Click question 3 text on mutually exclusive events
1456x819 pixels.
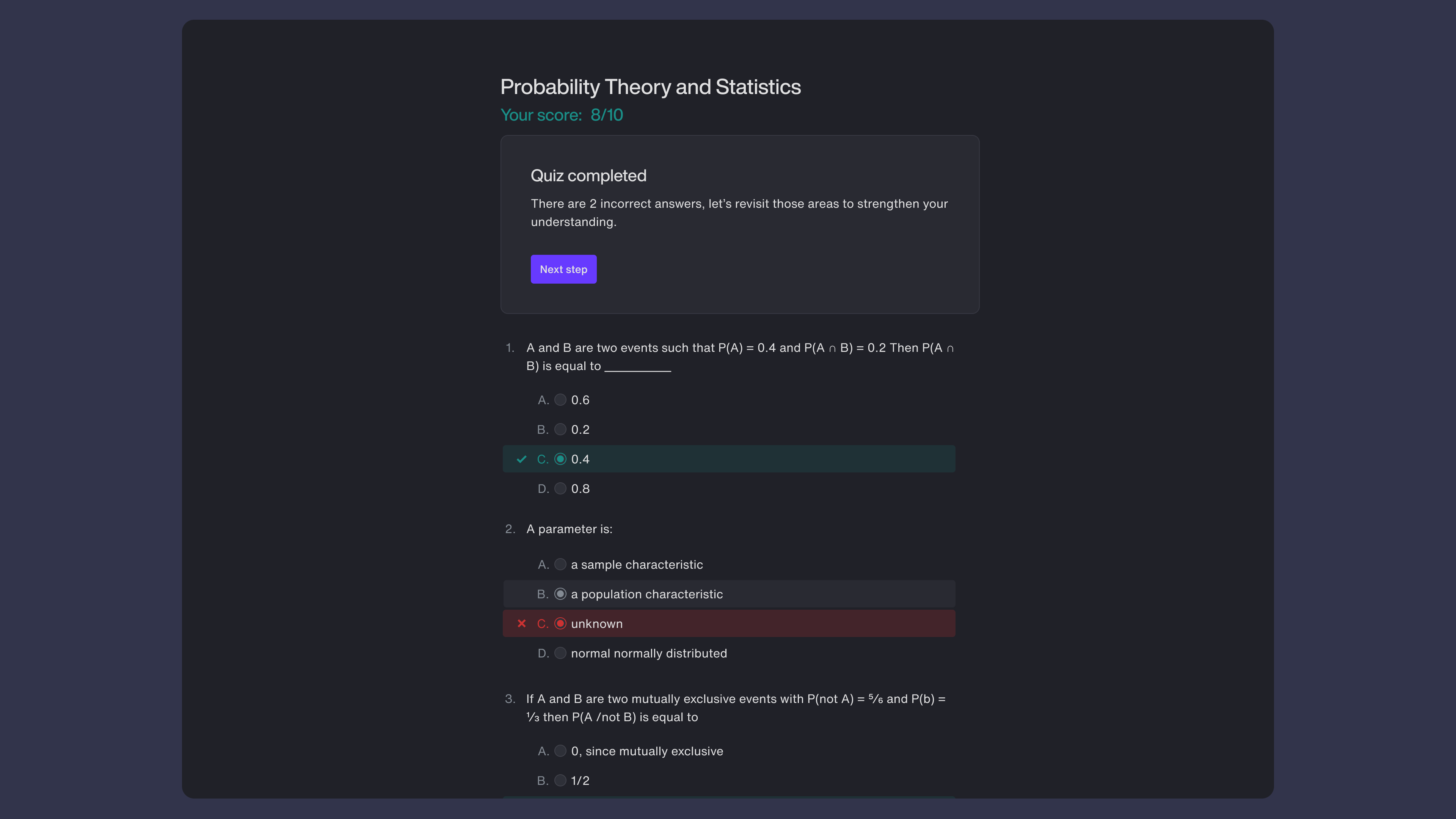tap(735, 708)
